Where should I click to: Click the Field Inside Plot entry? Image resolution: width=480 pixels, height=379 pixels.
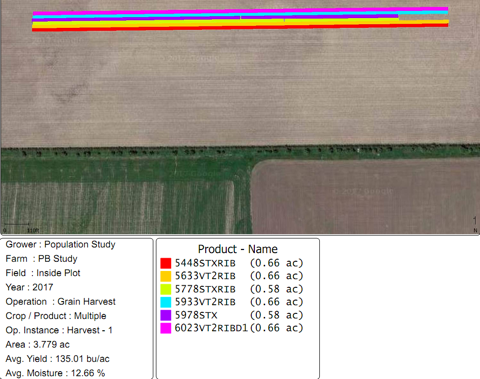(x=43, y=273)
